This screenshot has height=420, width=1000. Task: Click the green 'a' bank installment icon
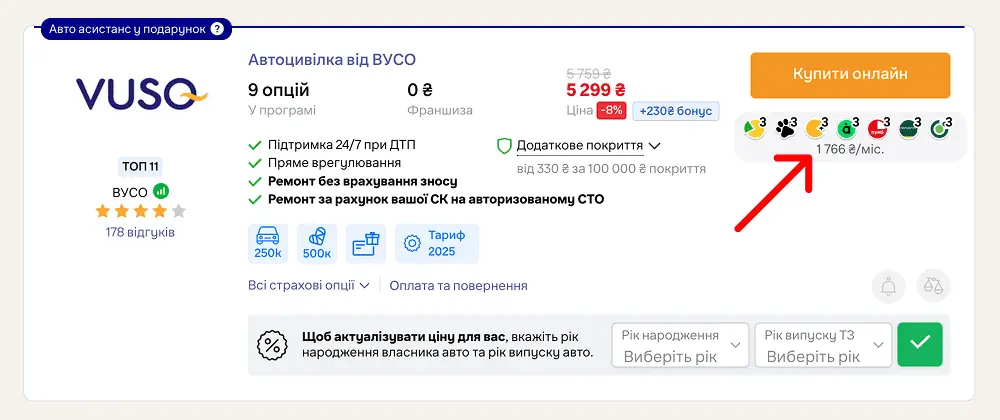(848, 129)
